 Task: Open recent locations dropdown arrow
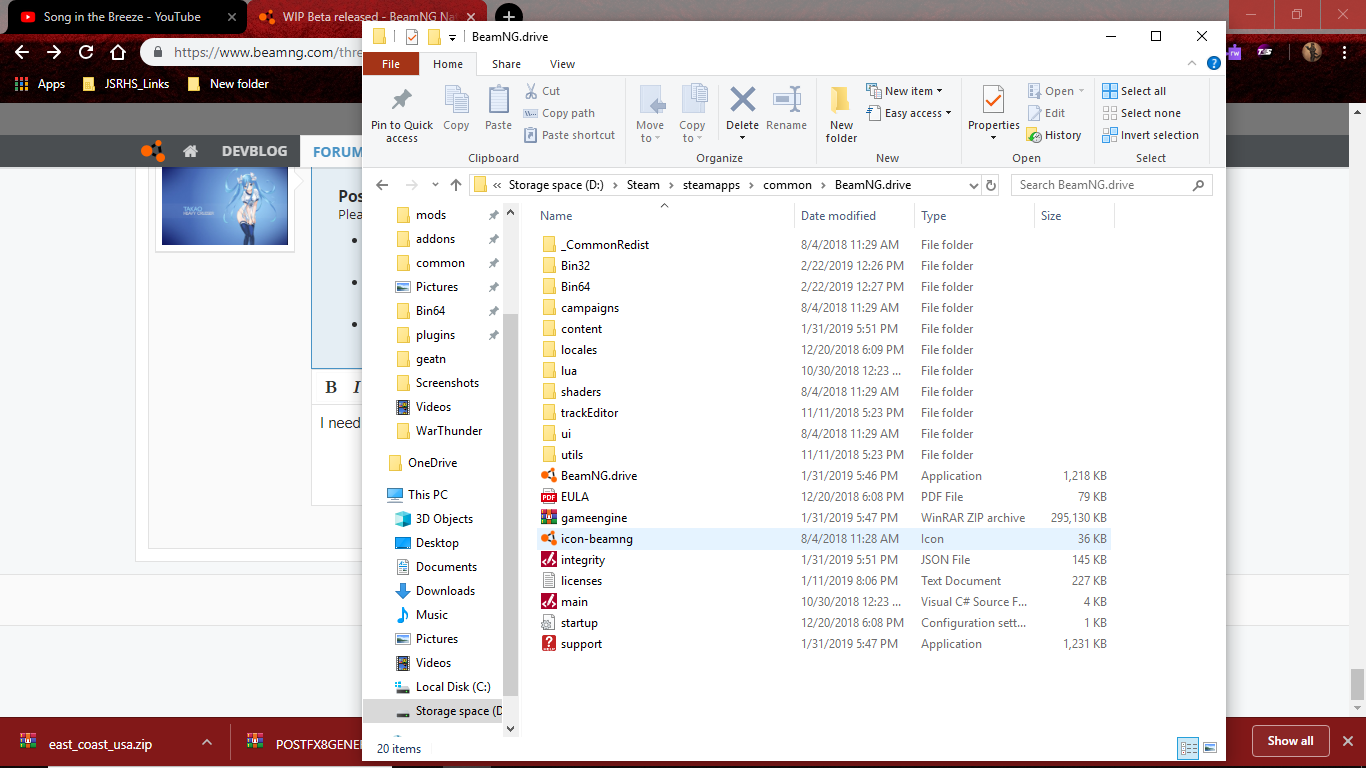435,185
